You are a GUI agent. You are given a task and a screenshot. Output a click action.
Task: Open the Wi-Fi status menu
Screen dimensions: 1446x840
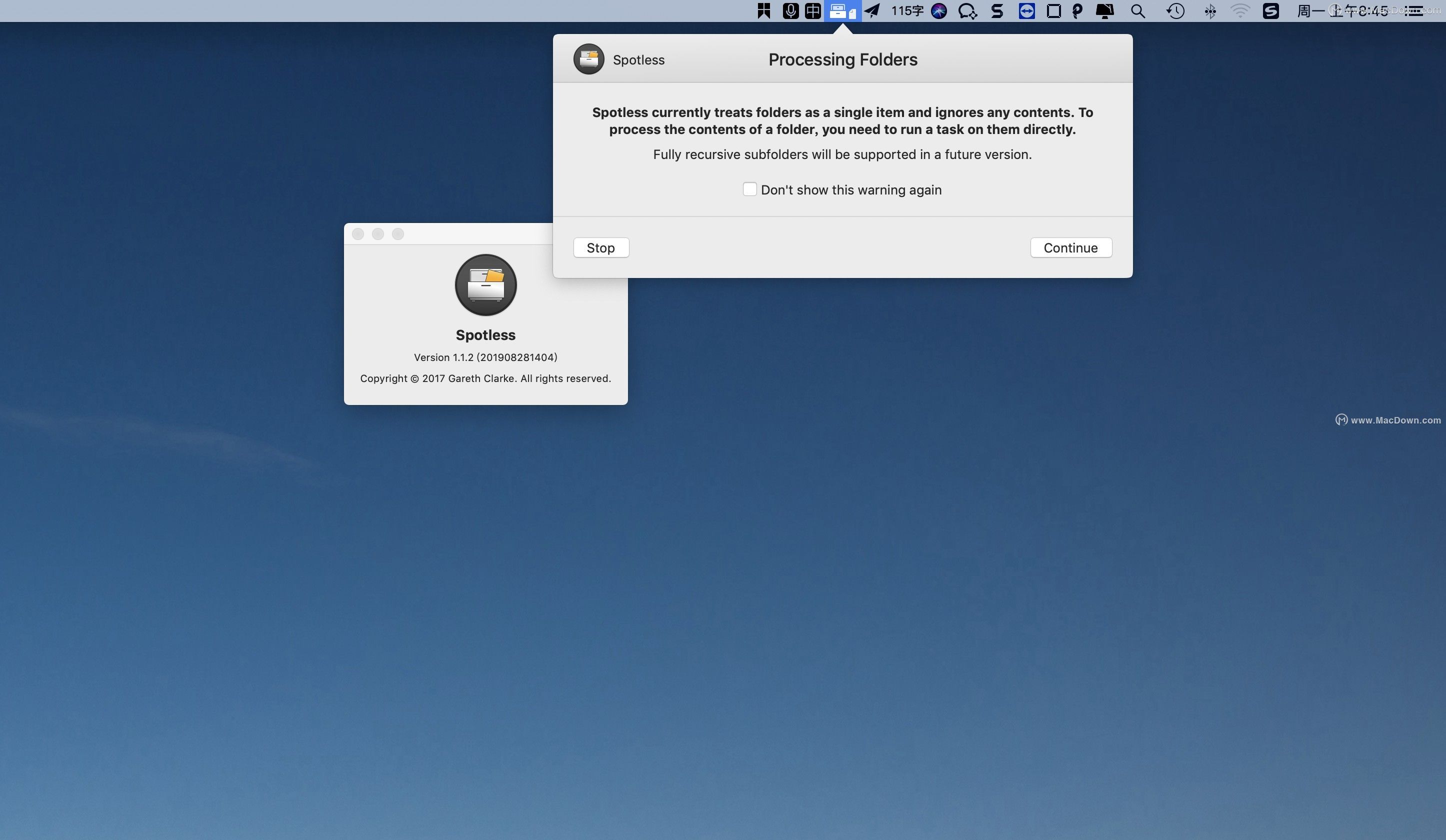point(1240,11)
